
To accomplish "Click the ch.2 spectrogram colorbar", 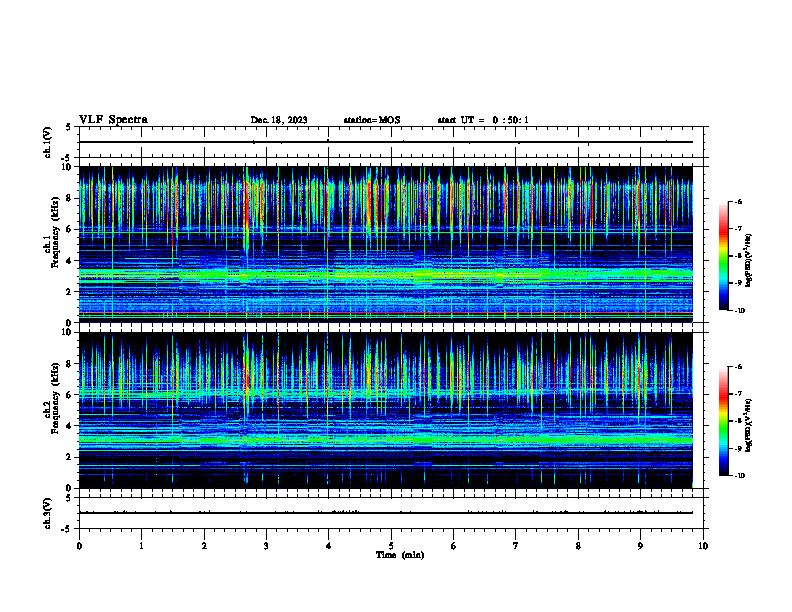I will [724, 421].
